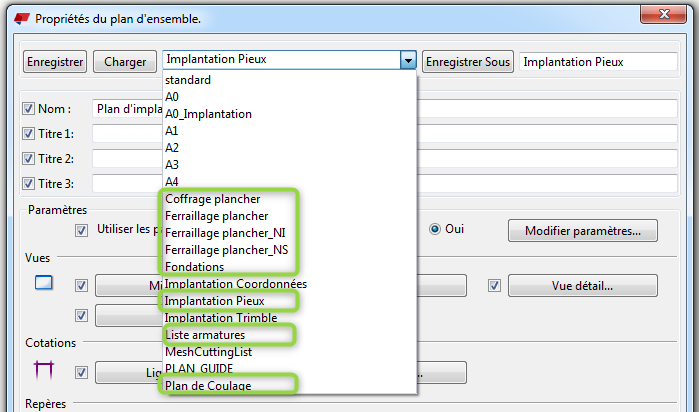Click the Cotations dimension icon
Viewport: 699px width, 412px height.
(43, 370)
